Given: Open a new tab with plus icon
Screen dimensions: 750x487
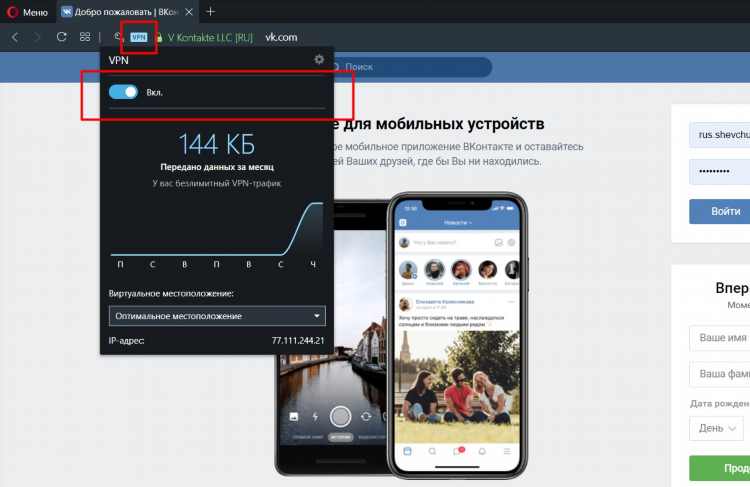Looking at the screenshot, I should pos(210,11).
